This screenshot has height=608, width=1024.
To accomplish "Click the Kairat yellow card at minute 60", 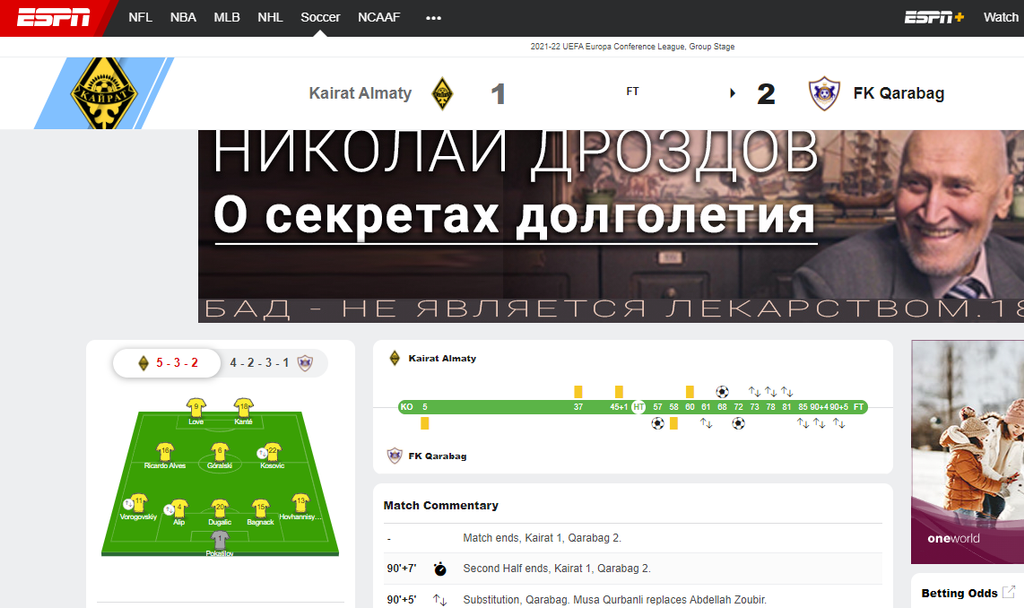I will (x=690, y=392).
